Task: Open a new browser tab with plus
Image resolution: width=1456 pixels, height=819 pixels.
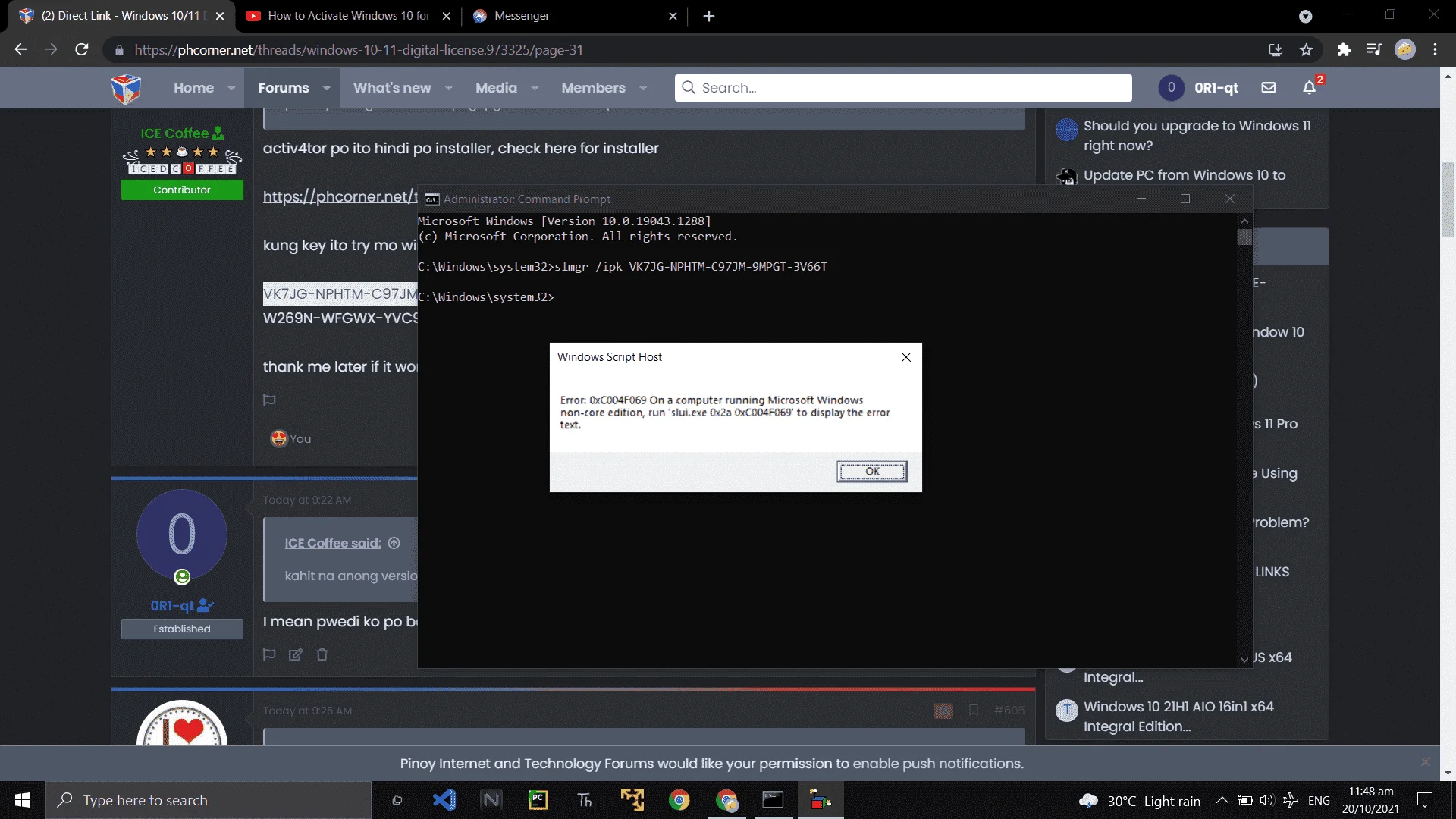Action: pyautogui.click(x=709, y=16)
